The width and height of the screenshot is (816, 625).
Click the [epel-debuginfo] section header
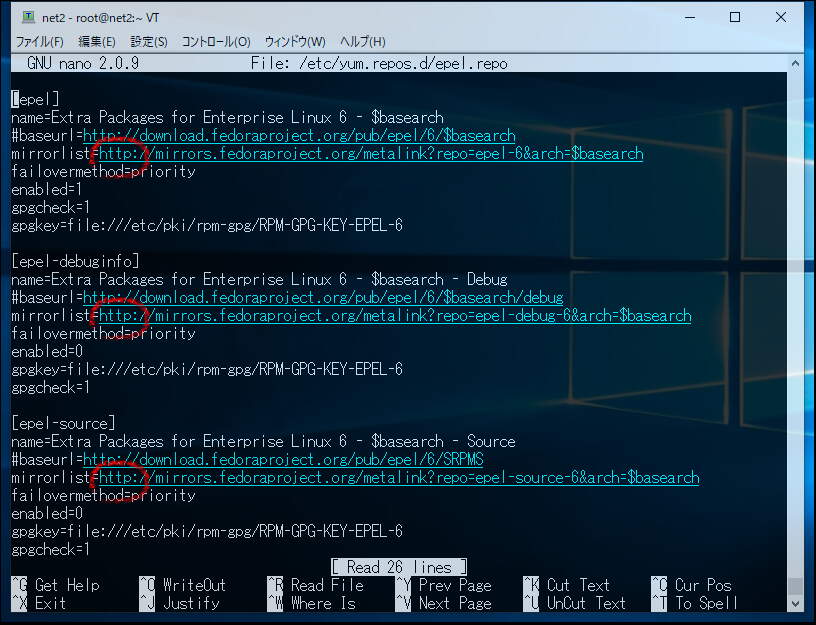[x=75, y=261]
